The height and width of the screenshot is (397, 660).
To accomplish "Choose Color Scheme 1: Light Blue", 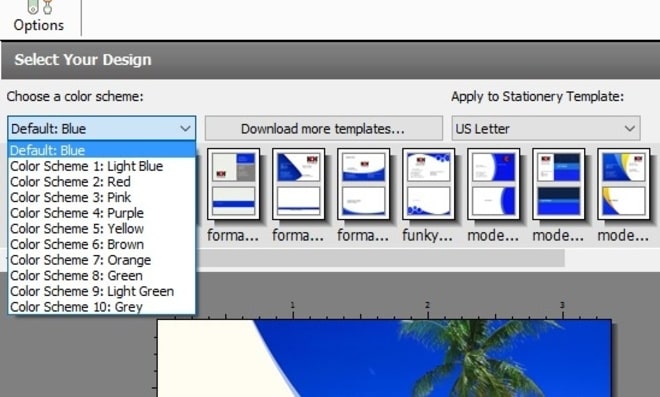I will [x=101, y=166].
